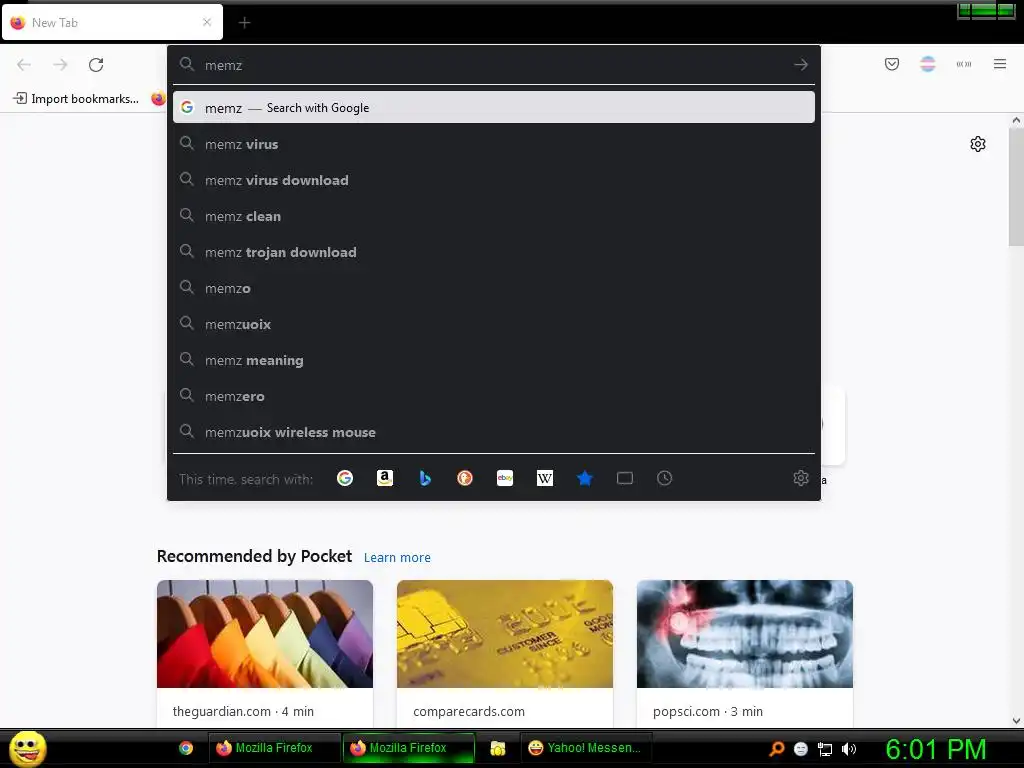Viewport: 1024px width, 768px height.
Task: Click the page vertical scrollbar thumb
Action: (1016, 187)
